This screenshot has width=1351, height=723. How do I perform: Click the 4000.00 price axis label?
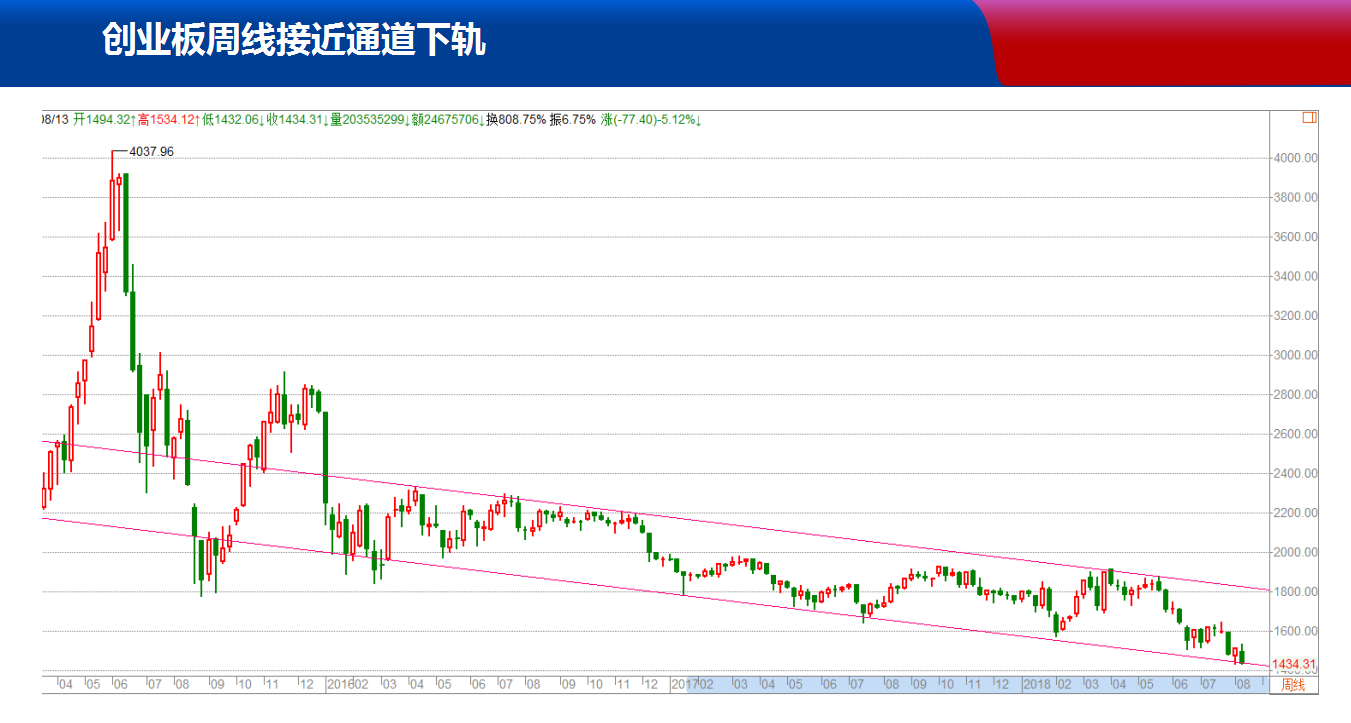tap(1295, 158)
